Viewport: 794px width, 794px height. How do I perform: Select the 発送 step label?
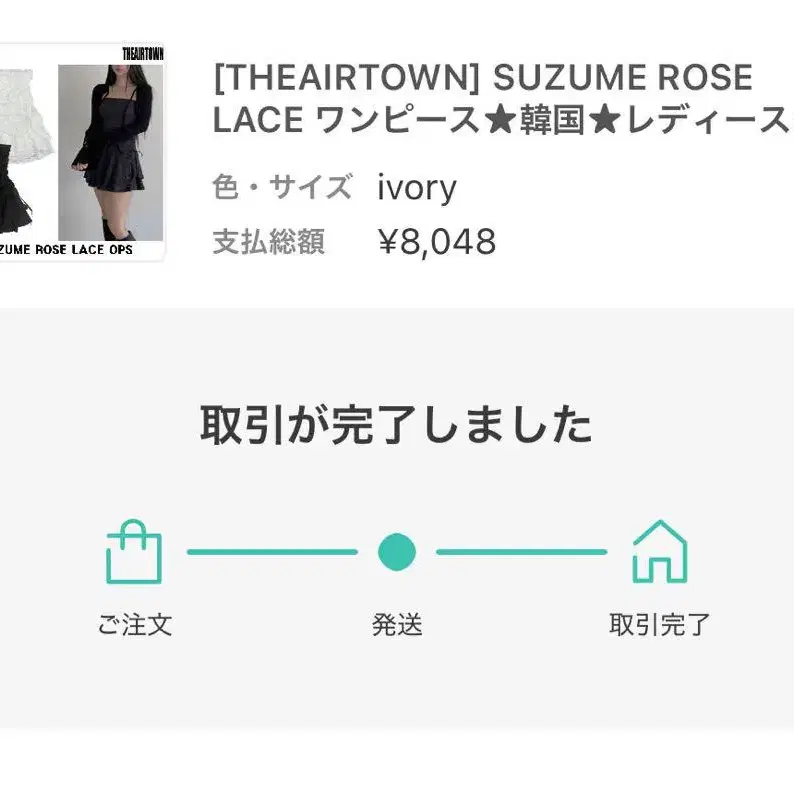click(397, 625)
